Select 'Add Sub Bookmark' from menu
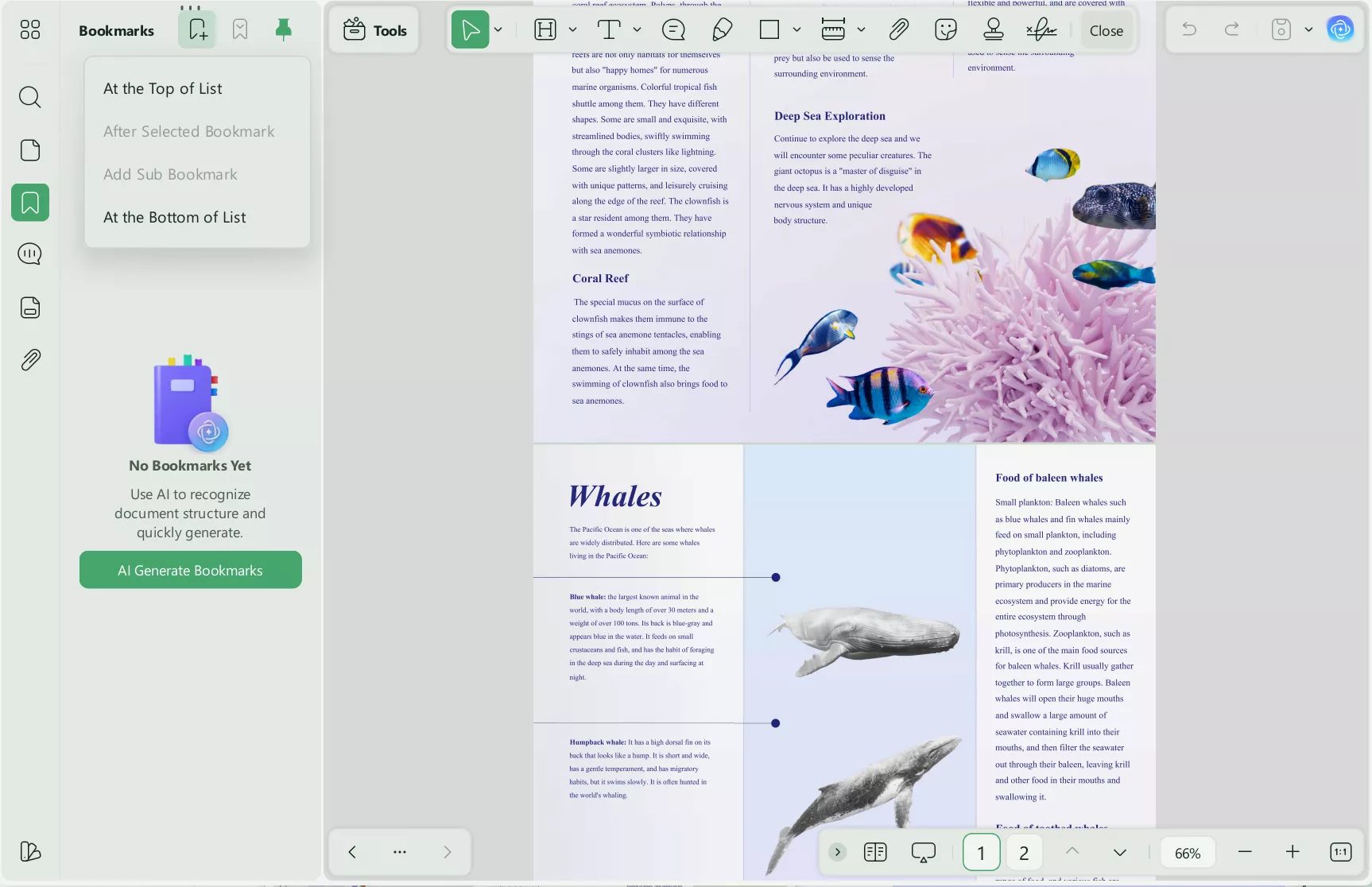This screenshot has width=1372, height=887. [x=170, y=174]
